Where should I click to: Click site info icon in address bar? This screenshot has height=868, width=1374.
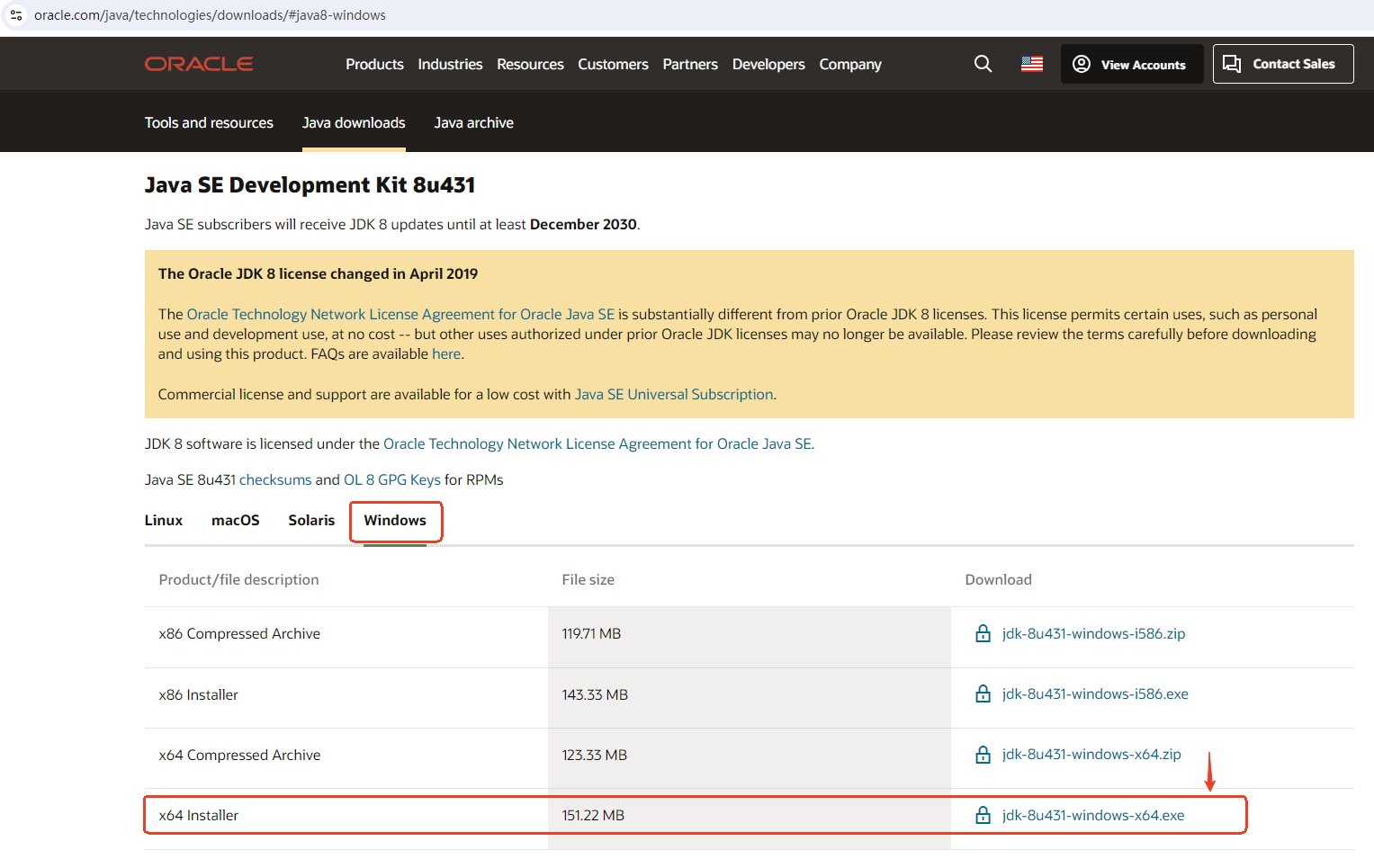tap(16, 15)
